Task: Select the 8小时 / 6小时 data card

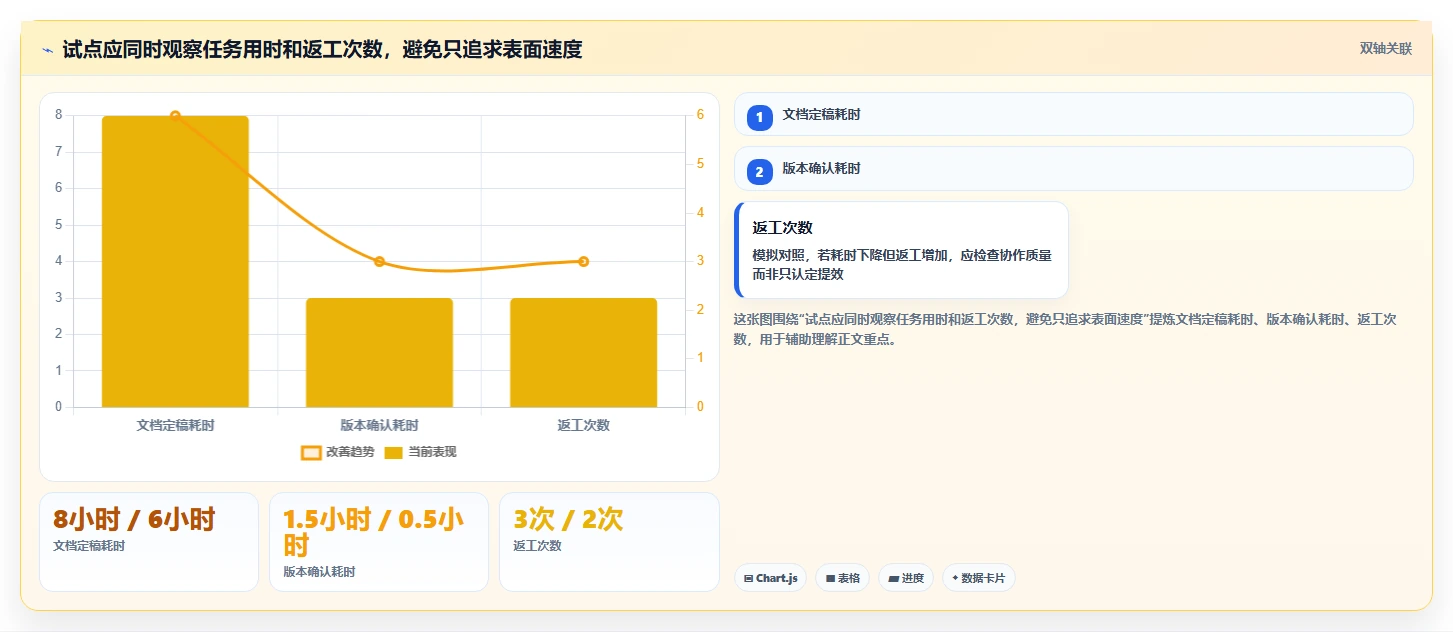Action: (149, 541)
